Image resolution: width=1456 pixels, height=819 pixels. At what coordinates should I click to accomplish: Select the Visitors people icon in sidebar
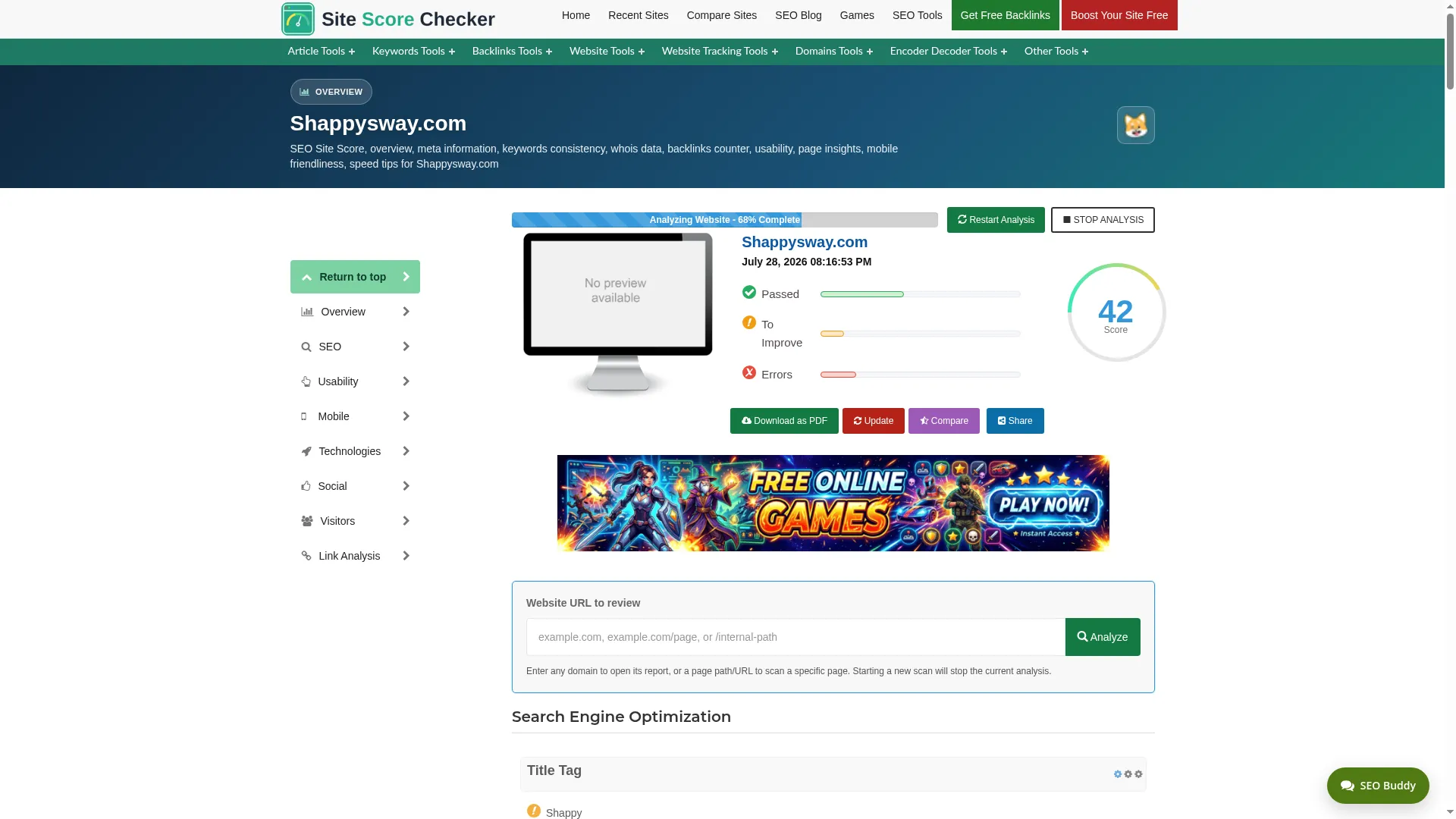coord(307,521)
